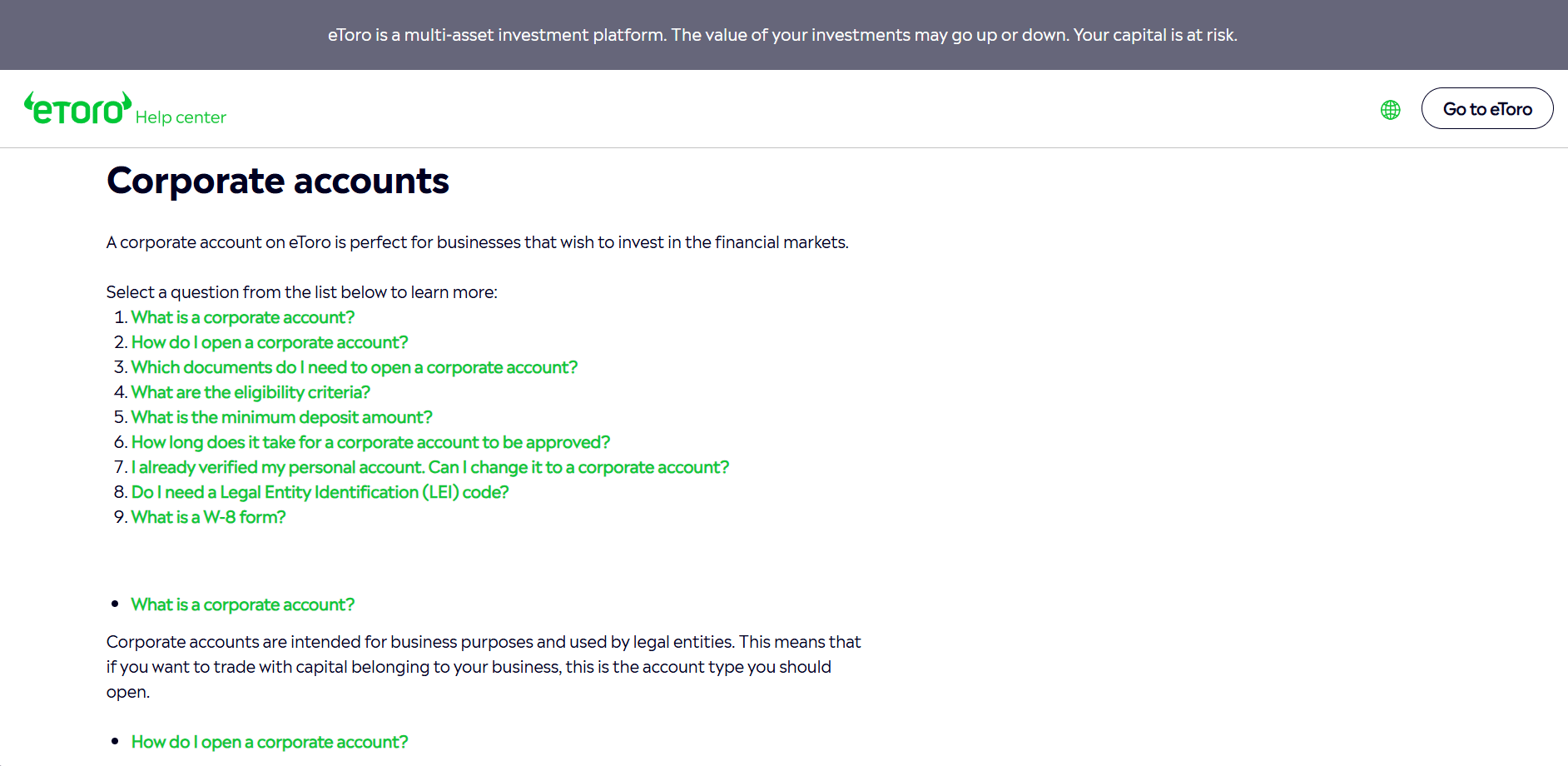1568x766 pixels.
Task: Click the eToro logo
Action: coord(77,108)
